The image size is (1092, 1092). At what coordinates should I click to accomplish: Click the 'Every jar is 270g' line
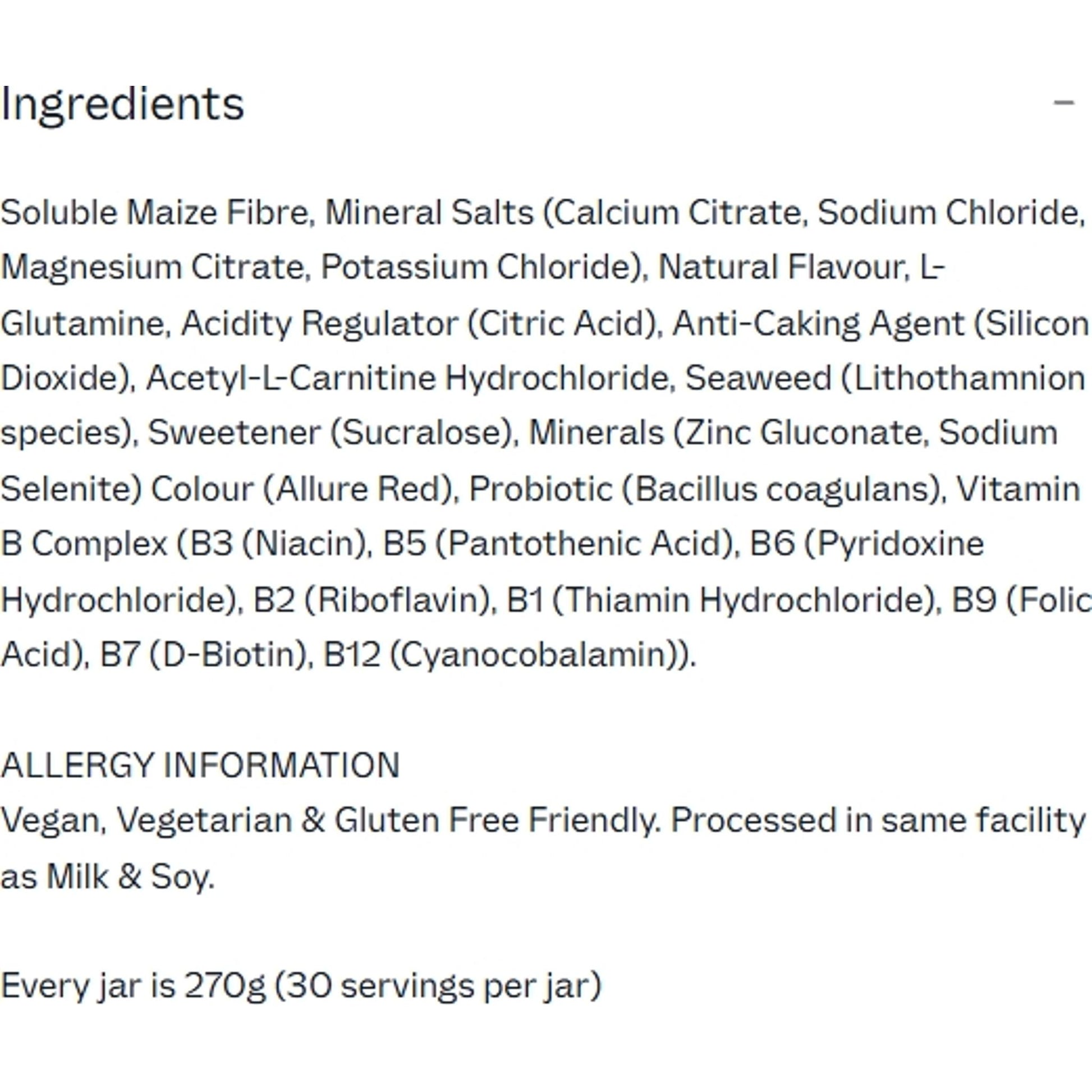pos(134,987)
